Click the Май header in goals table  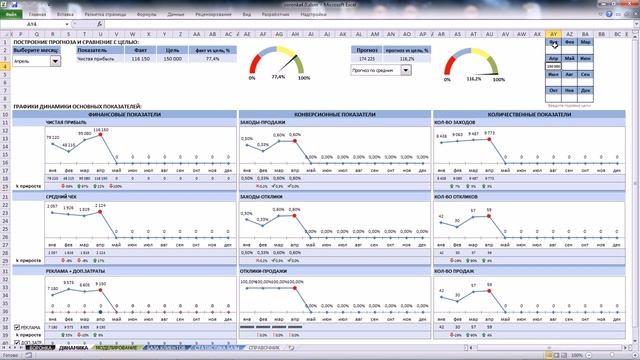pos(569,58)
